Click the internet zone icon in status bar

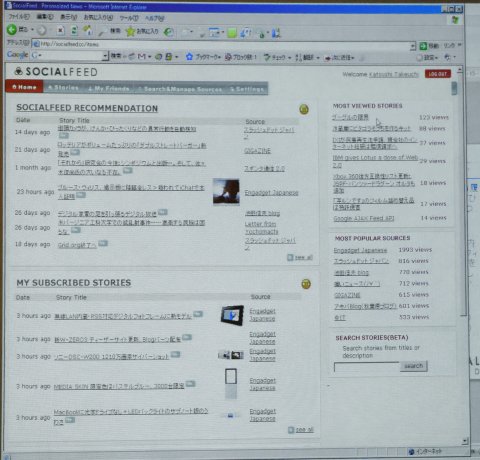tap(411, 451)
